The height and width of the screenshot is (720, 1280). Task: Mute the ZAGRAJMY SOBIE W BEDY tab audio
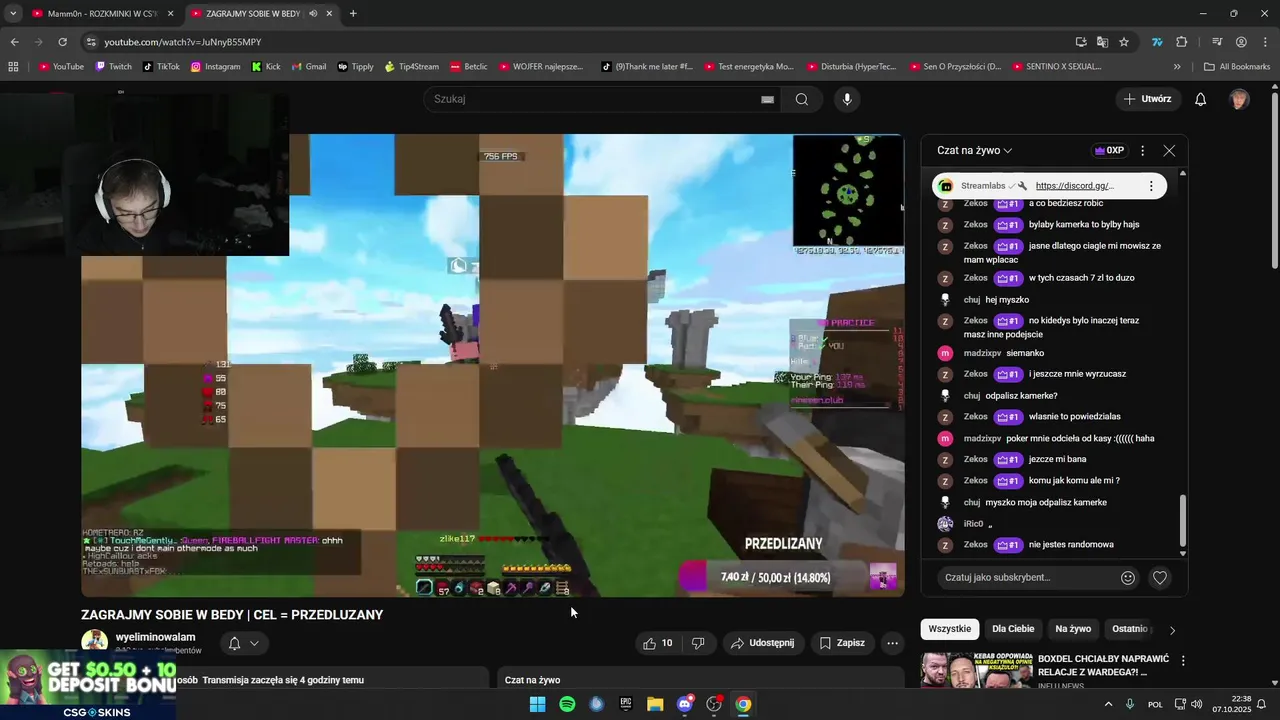(314, 14)
